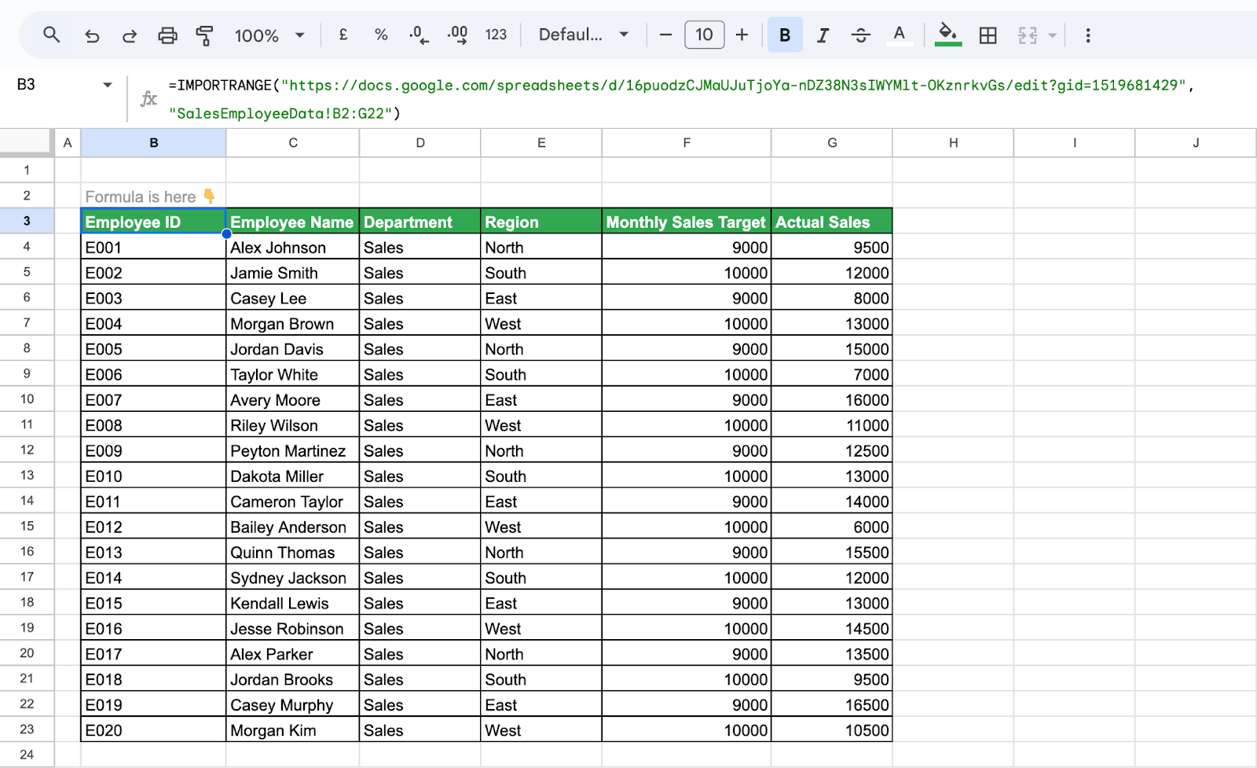Select column F header
Screen dimensions: 1257x768
(x=687, y=143)
